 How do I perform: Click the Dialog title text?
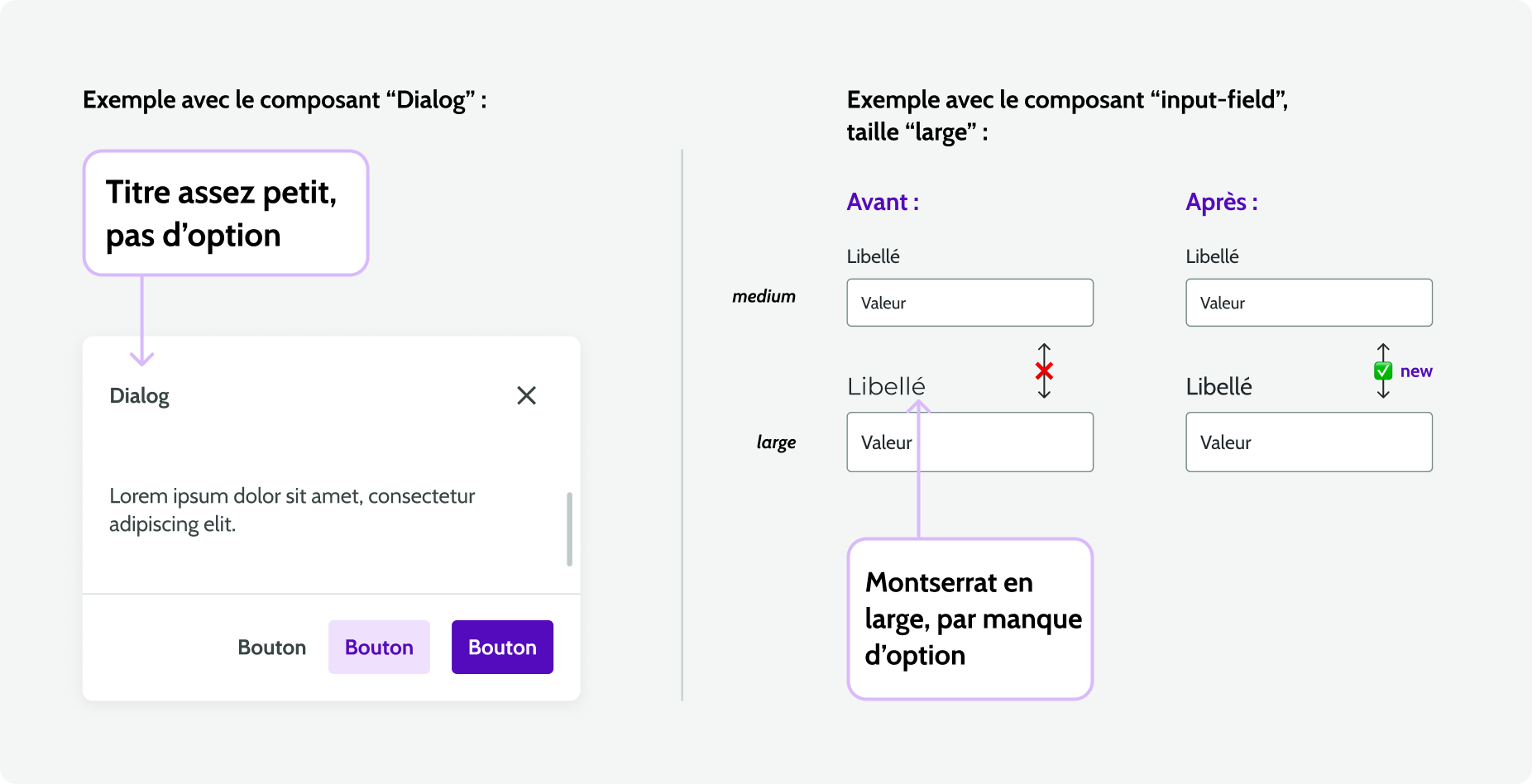[x=139, y=396]
